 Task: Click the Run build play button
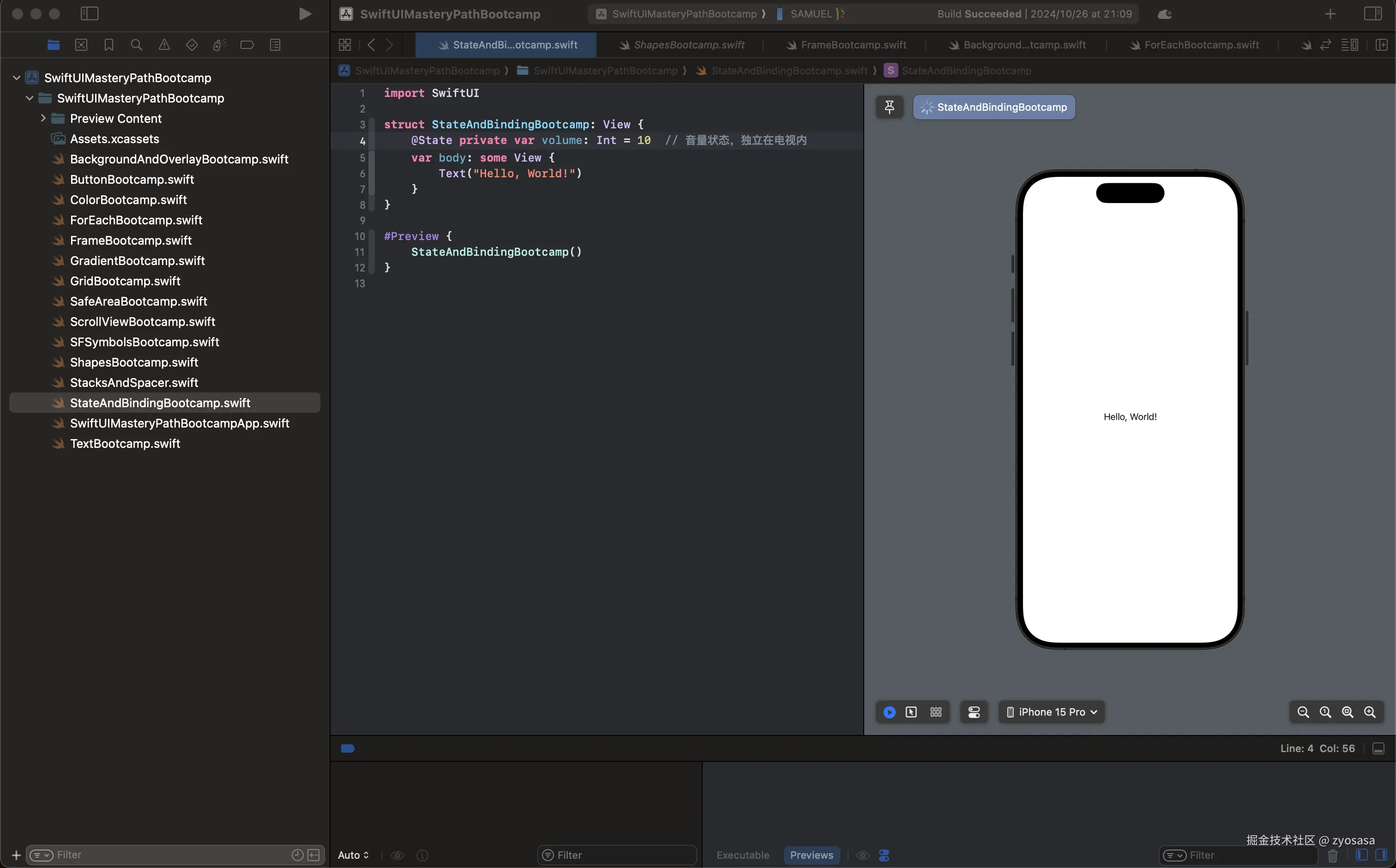click(305, 14)
